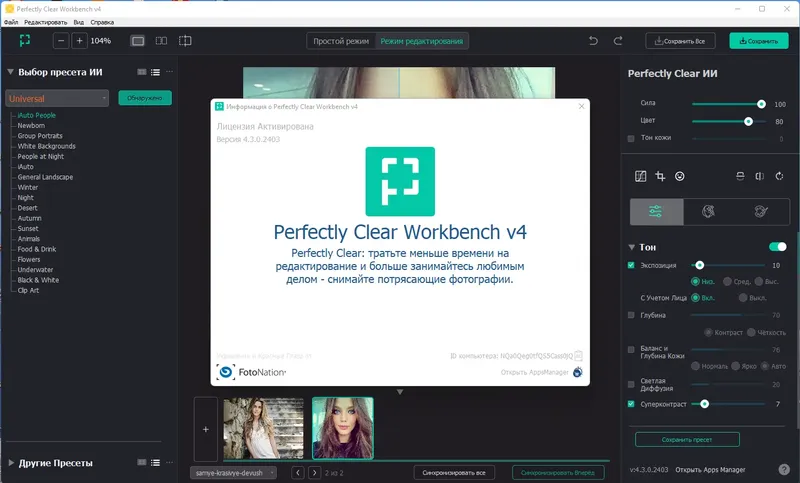Image resolution: width=800 pixels, height=483 pixels.
Task: Click the green Сохранить button
Action: tap(759, 41)
